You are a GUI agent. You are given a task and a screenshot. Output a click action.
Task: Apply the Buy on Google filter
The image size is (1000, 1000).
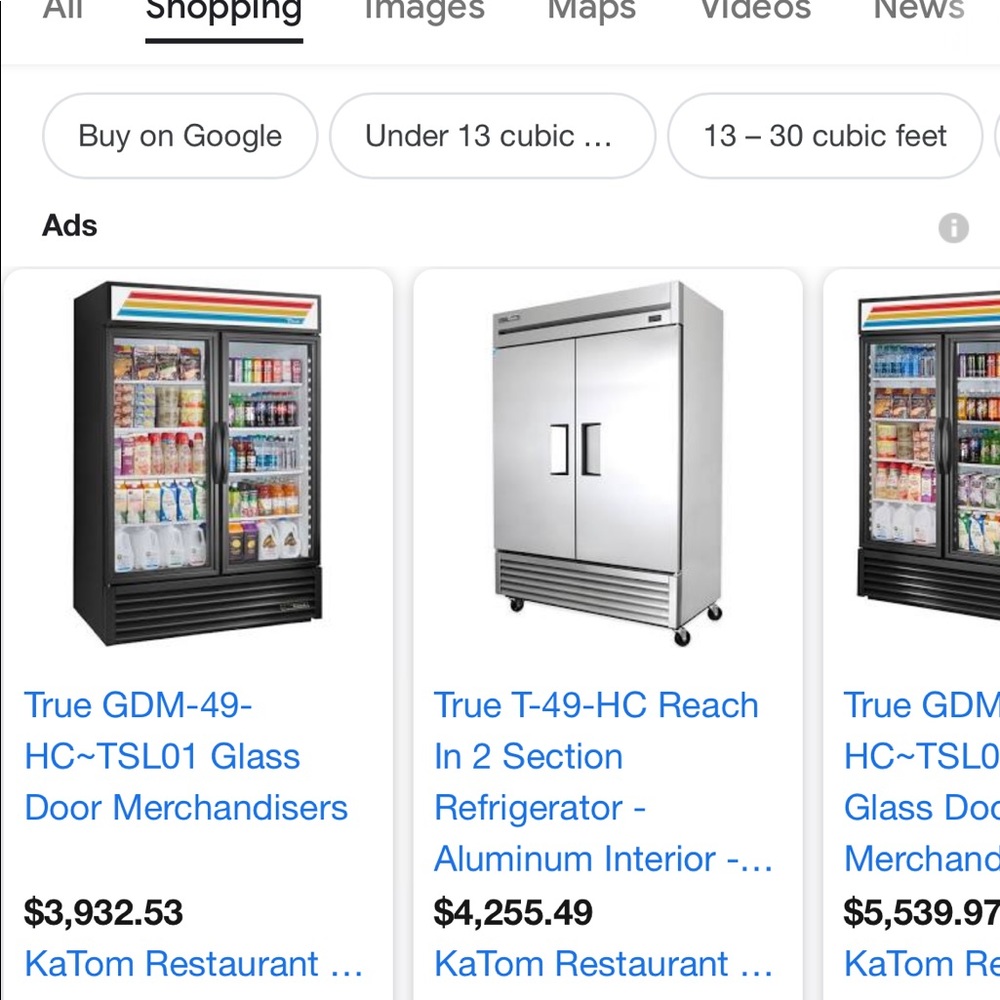coord(180,136)
